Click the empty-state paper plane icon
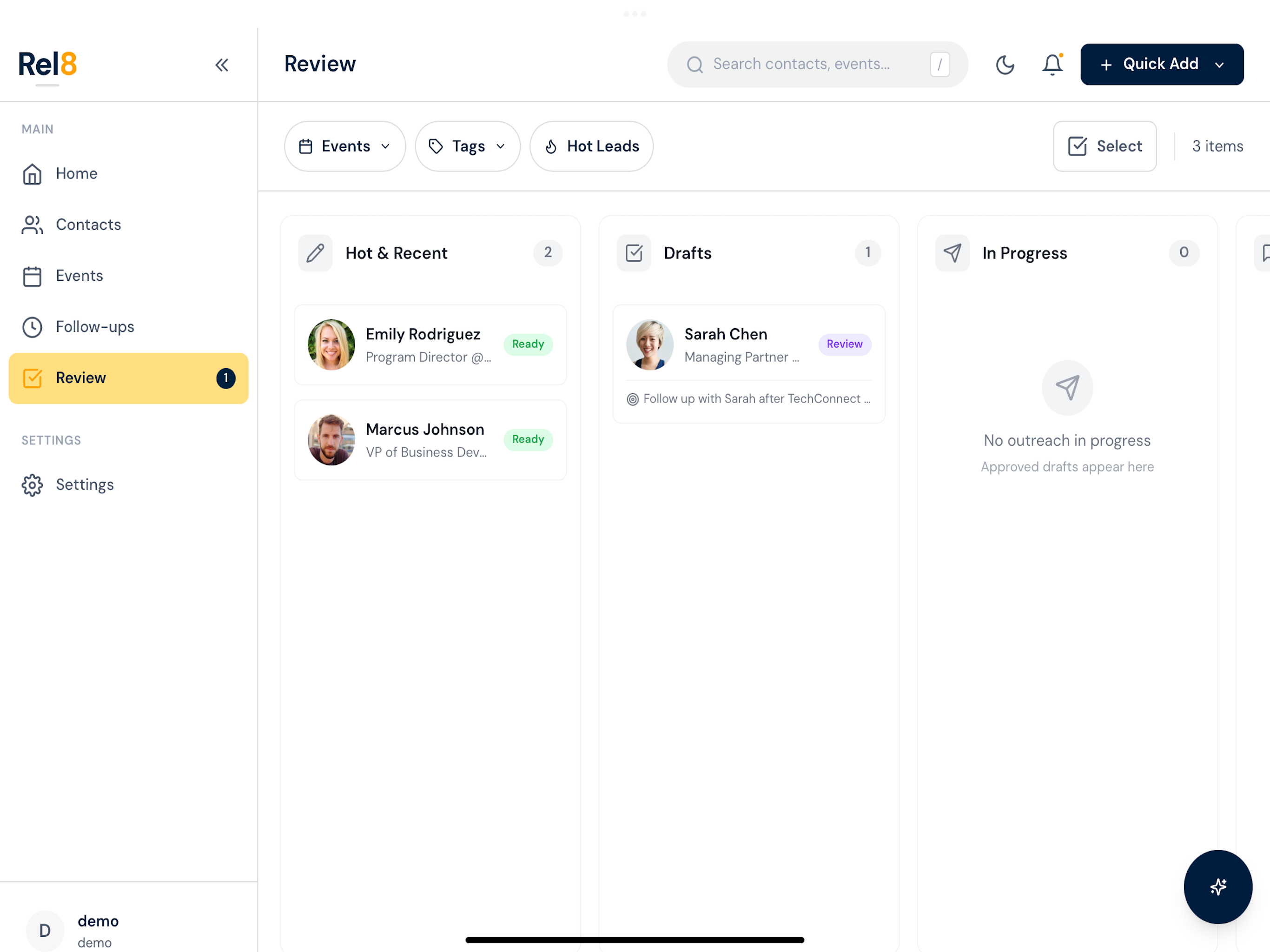Image resolution: width=1270 pixels, height=952 pixels. point(1067,388)
